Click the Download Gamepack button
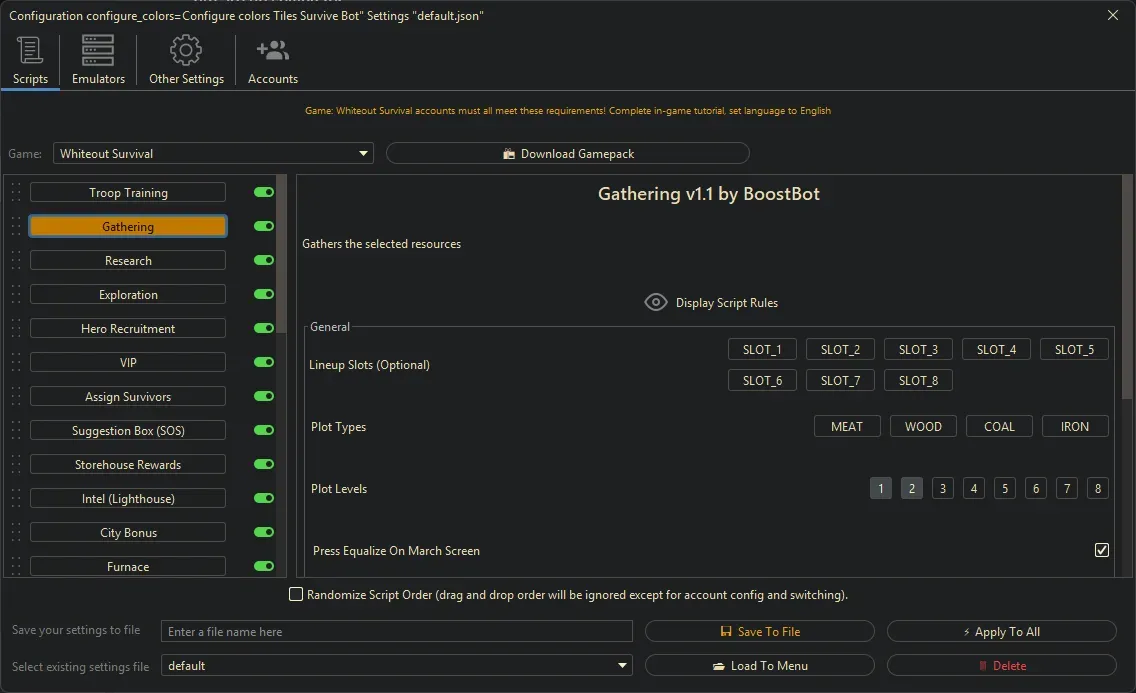Viewport: 1136px width, 693px height. coord(568,154)
